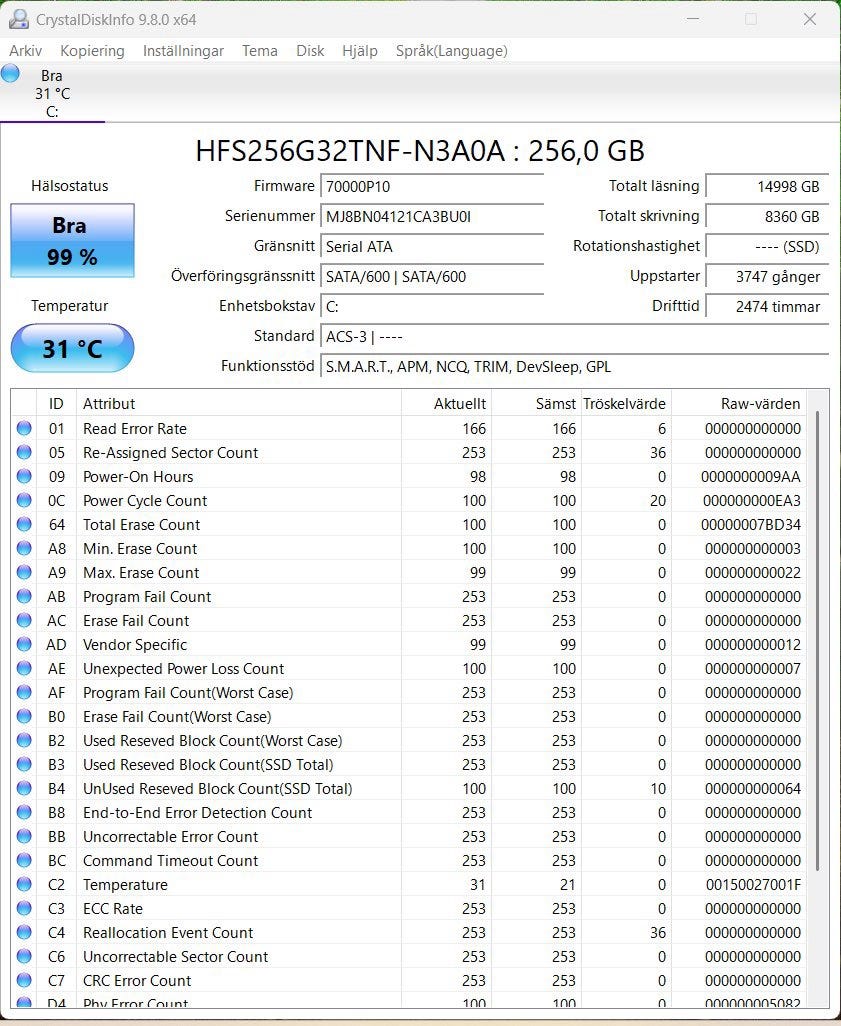Open the Arkiv menu

(x=26, y=51)
